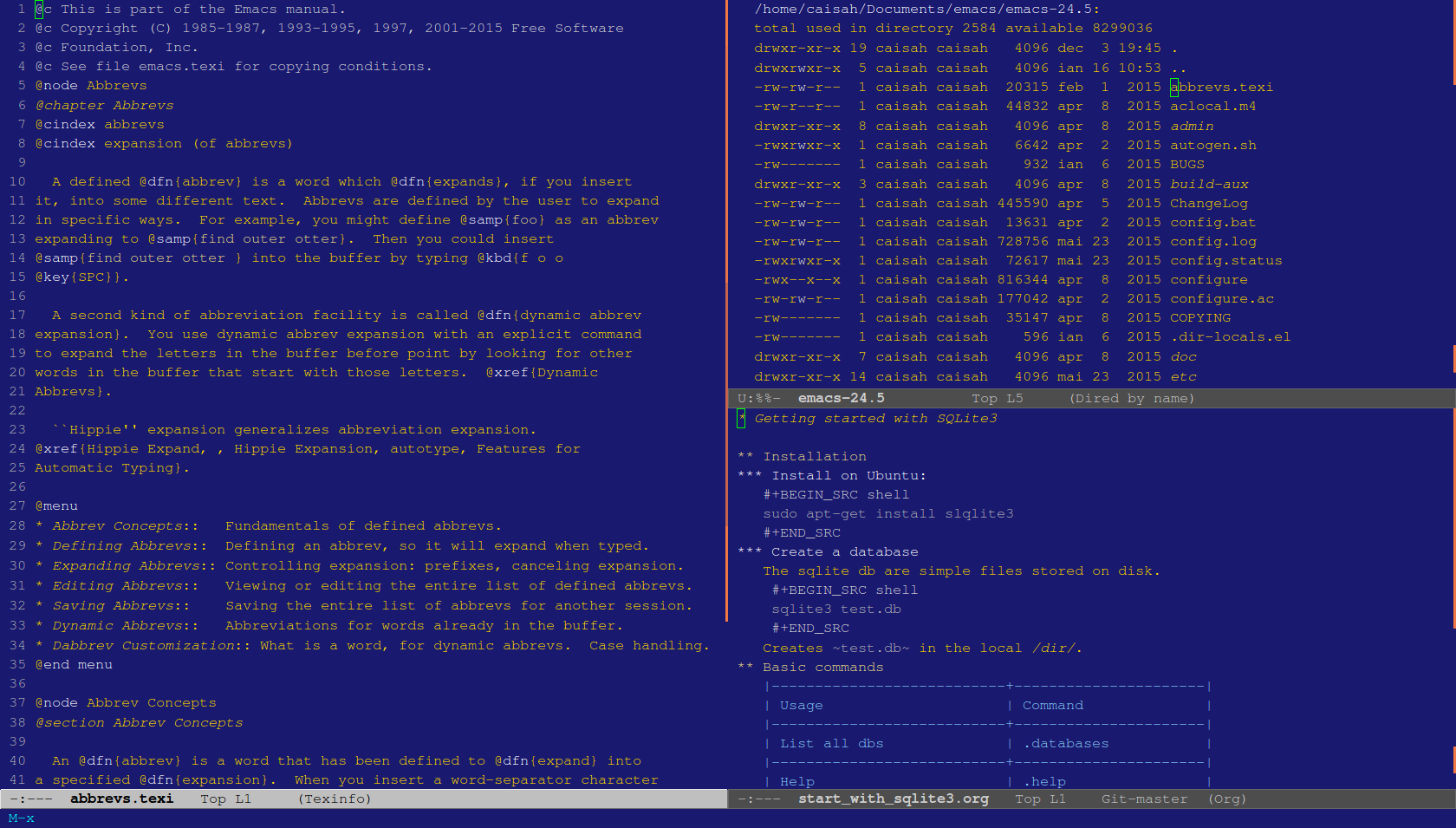
Task: Follow the Abbrev Concepts menu entry
Action: (x=117, y=525)
